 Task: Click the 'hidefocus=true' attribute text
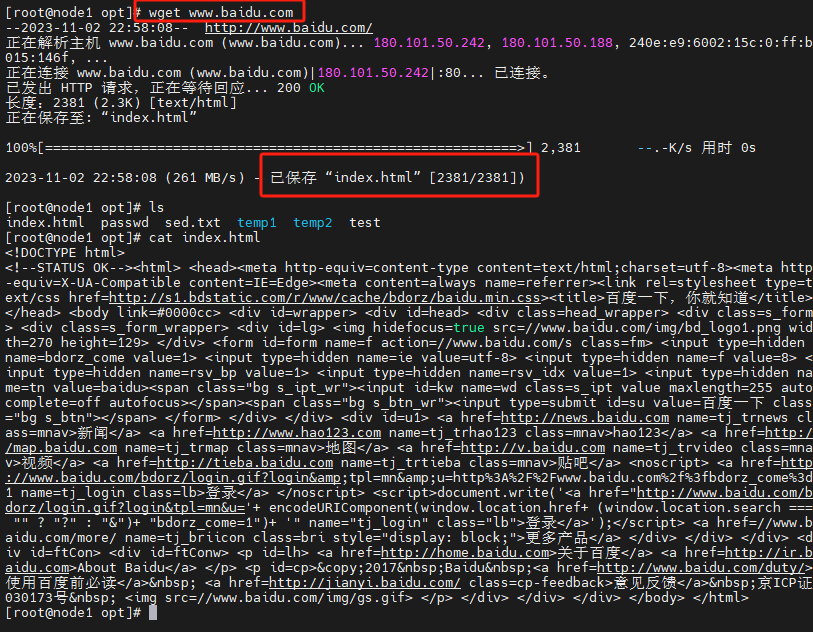coord(429,328)
